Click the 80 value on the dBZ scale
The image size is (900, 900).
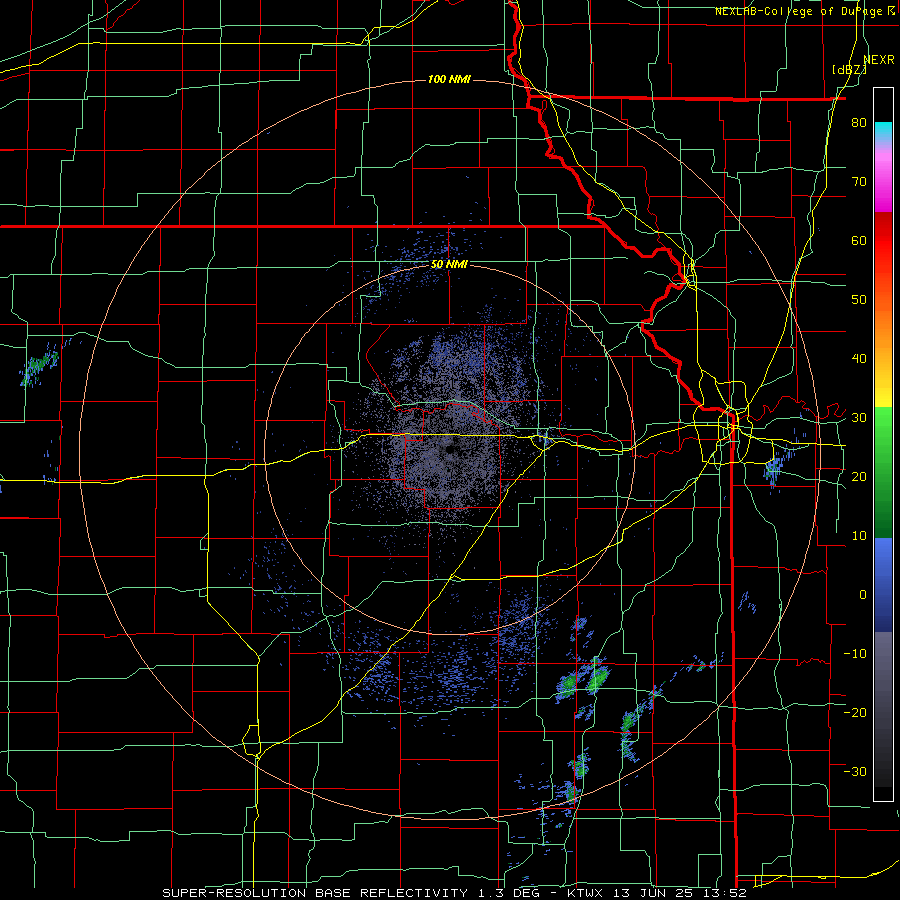click(859, 122)
